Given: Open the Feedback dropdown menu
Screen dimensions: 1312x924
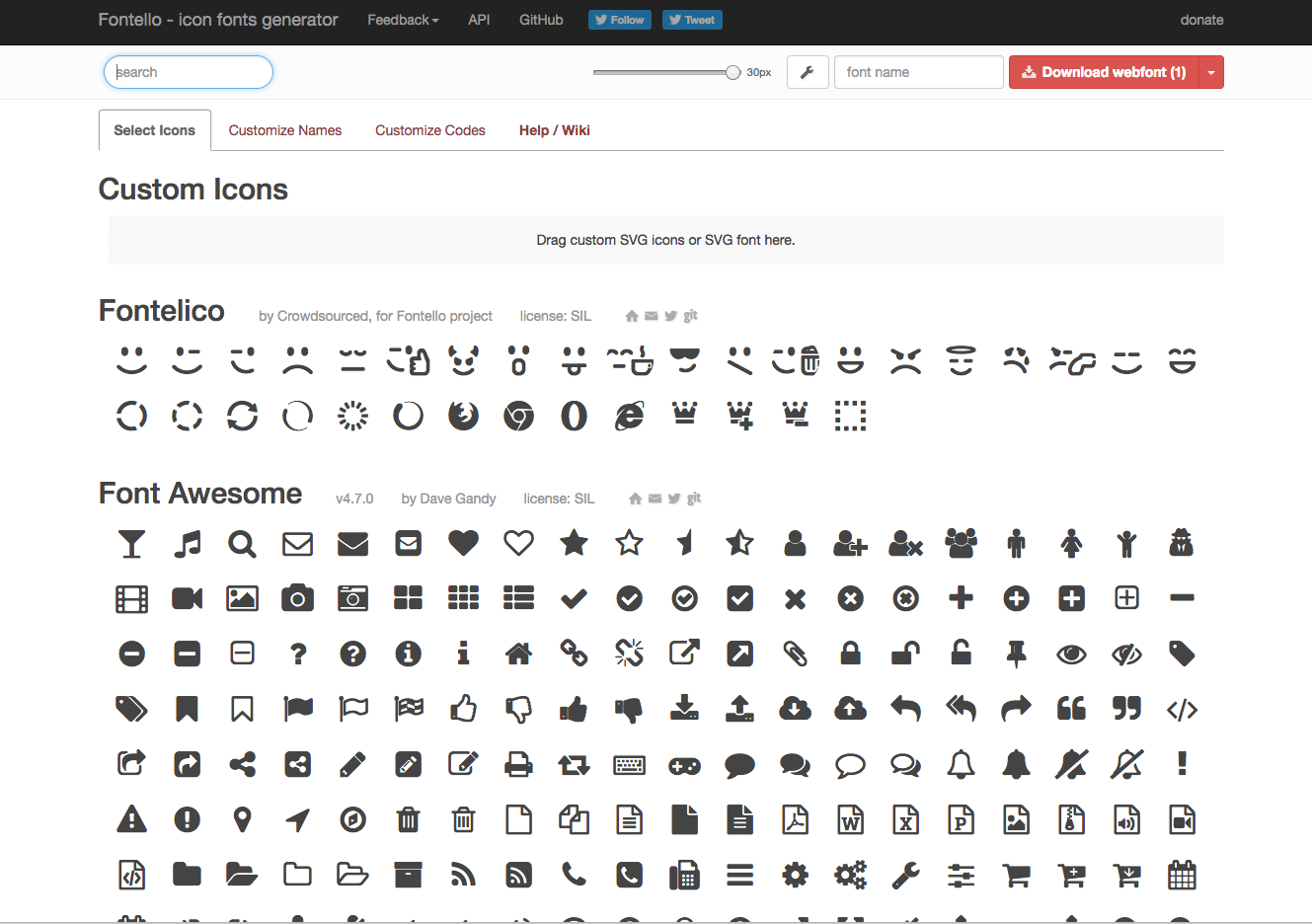Looking at the screenshot, I should click(403, 20).
